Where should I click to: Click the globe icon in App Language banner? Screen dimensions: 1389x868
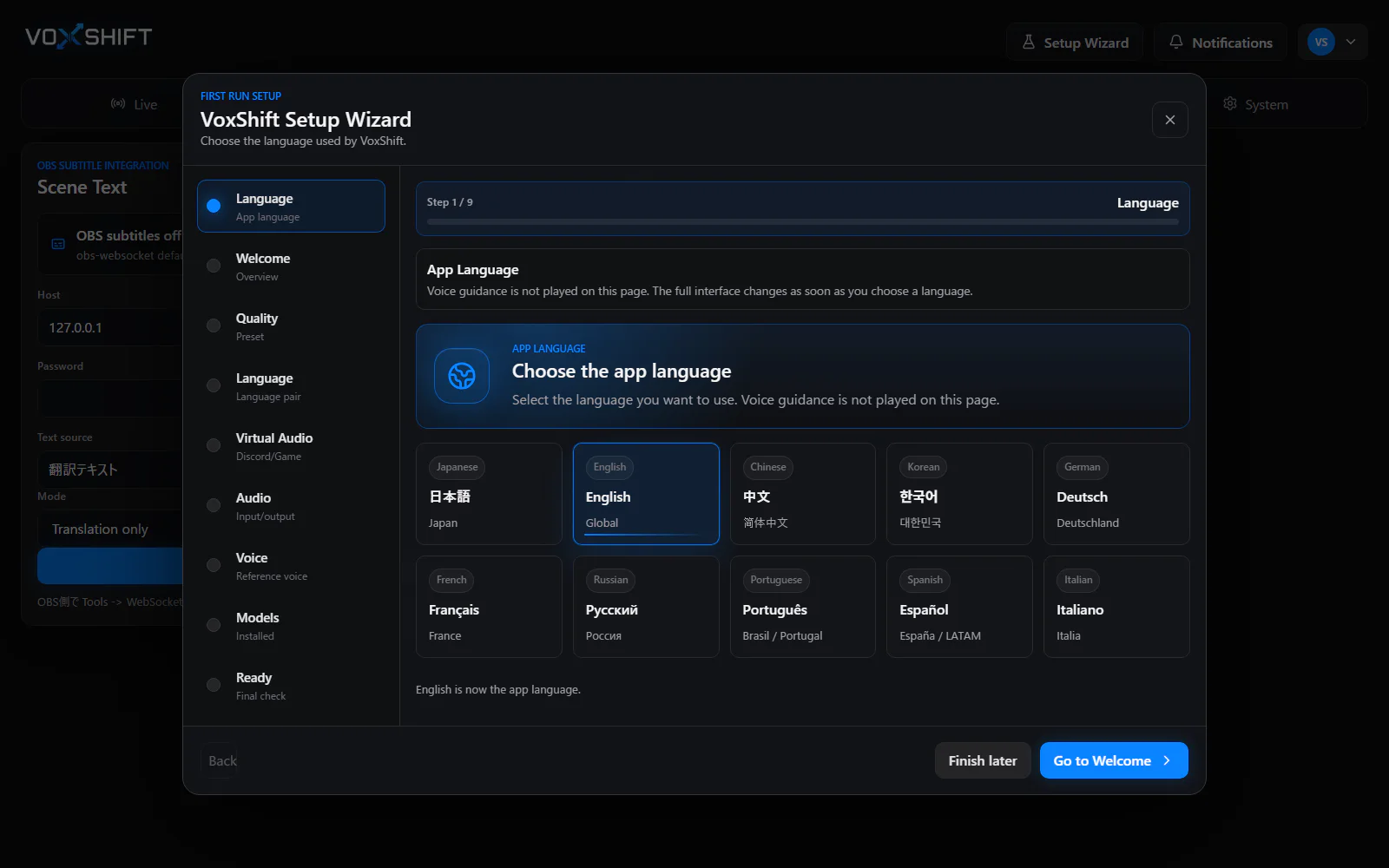(x=462, y=376)
